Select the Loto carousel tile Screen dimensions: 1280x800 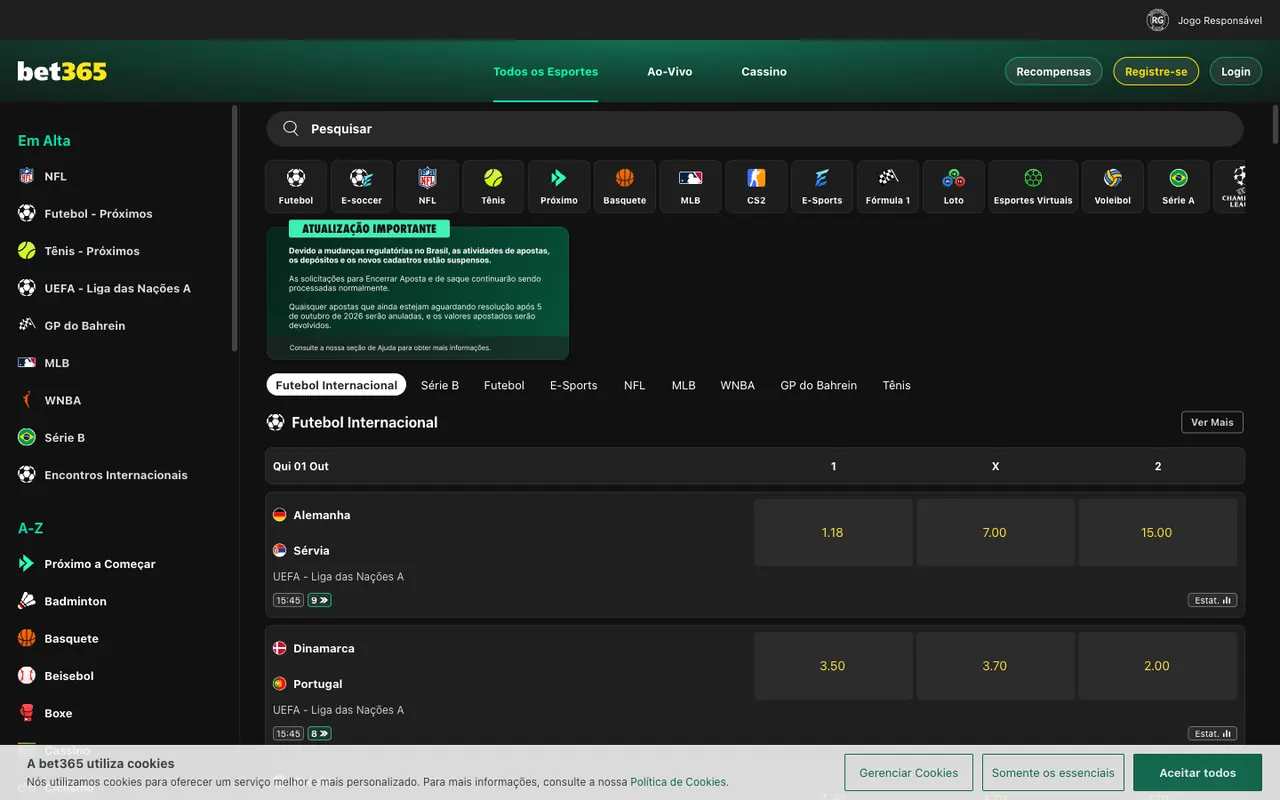(x=954, y=186)
